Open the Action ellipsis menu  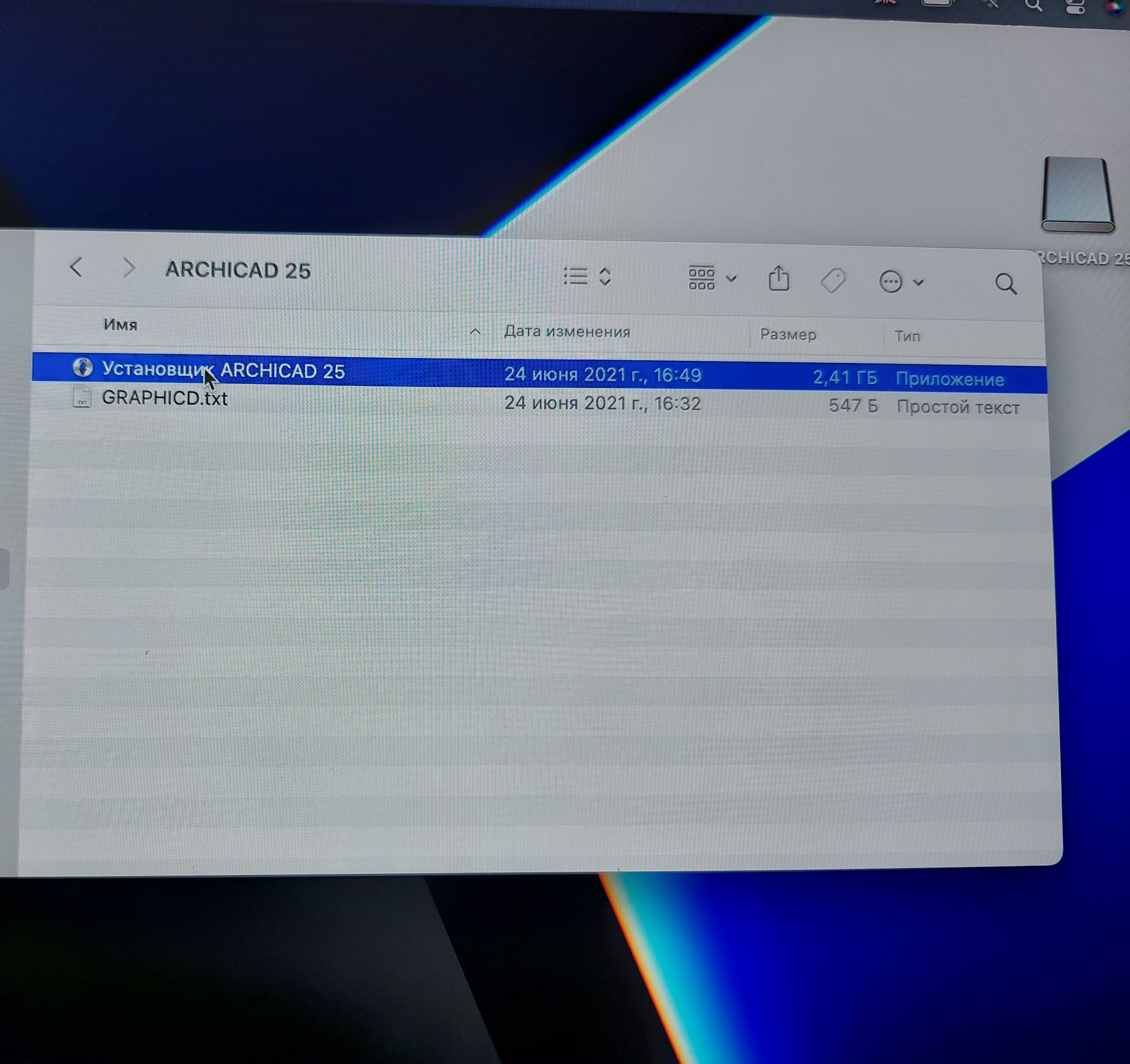[901, 281]
